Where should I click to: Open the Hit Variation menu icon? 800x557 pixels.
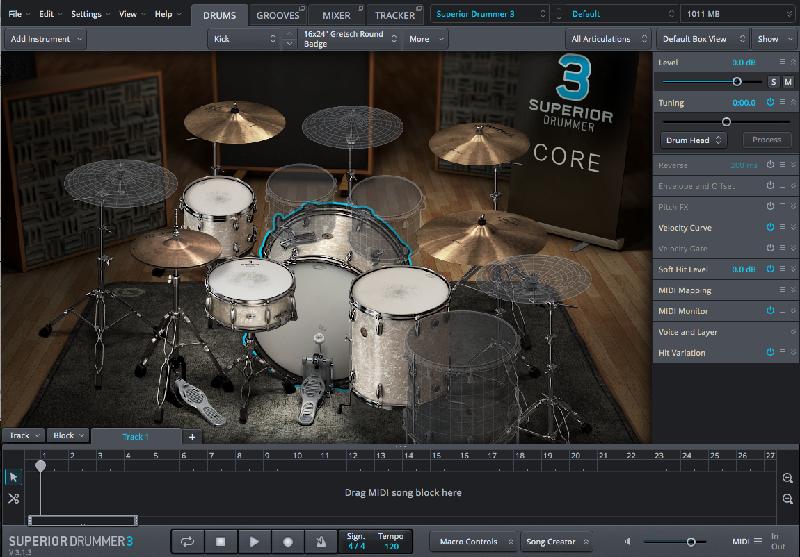coord(782,352)
